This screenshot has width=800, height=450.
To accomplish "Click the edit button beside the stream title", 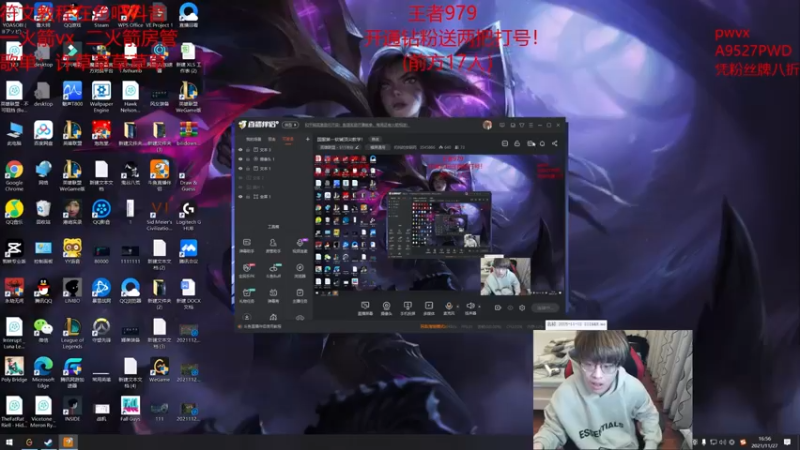I will pos(376,139).
